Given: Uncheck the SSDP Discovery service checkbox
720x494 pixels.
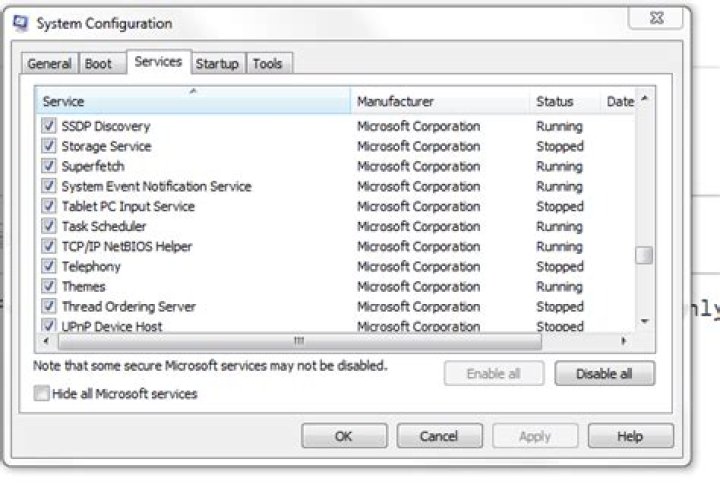Looking at the screenshot, I should pos(49,126).
